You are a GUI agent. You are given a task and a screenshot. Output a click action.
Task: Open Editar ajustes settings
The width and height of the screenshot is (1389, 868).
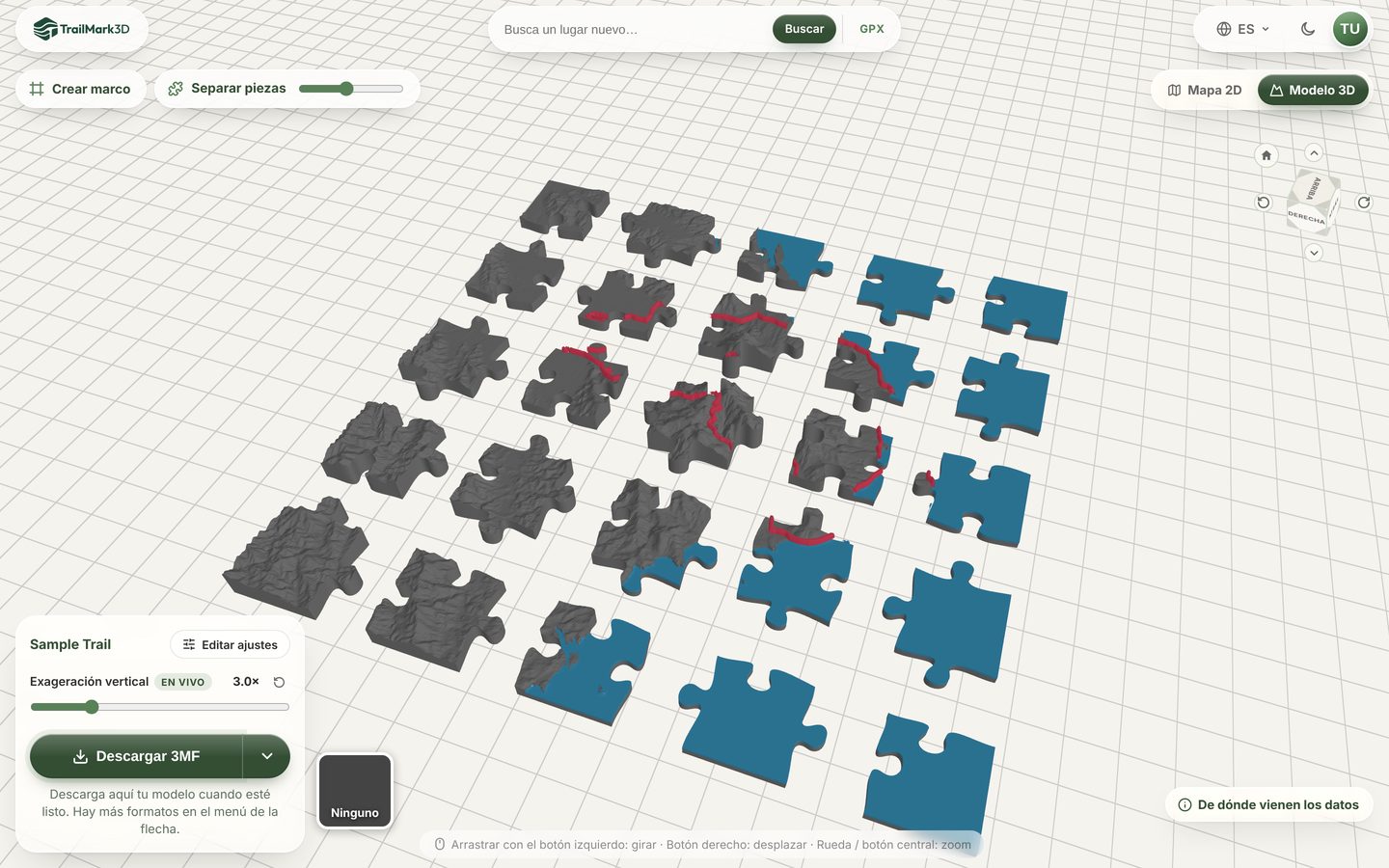tap(231, 645)
